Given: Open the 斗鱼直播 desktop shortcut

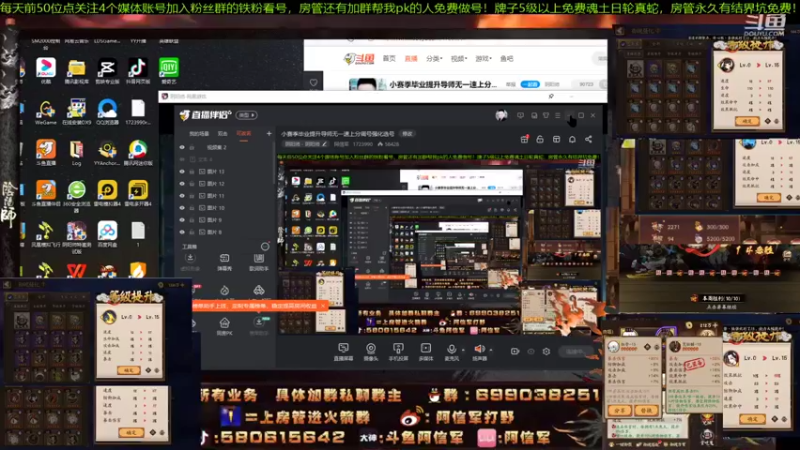Looking at the screenshot, I should pos(45,153).
